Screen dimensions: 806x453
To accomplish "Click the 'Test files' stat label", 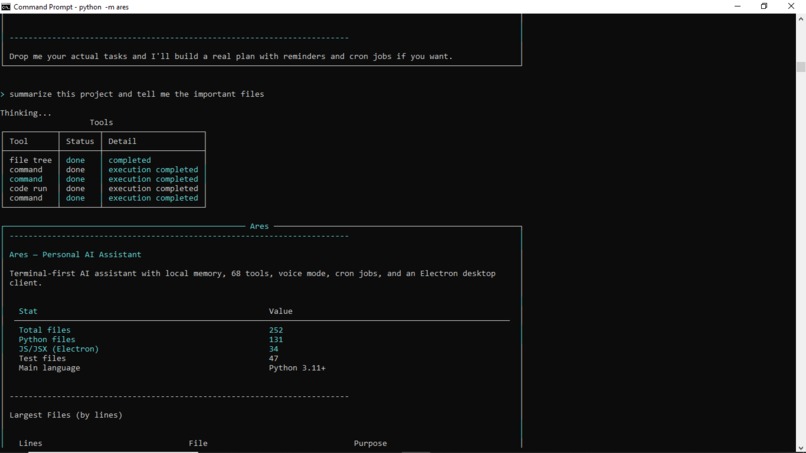I will click(x=42, y=358).
